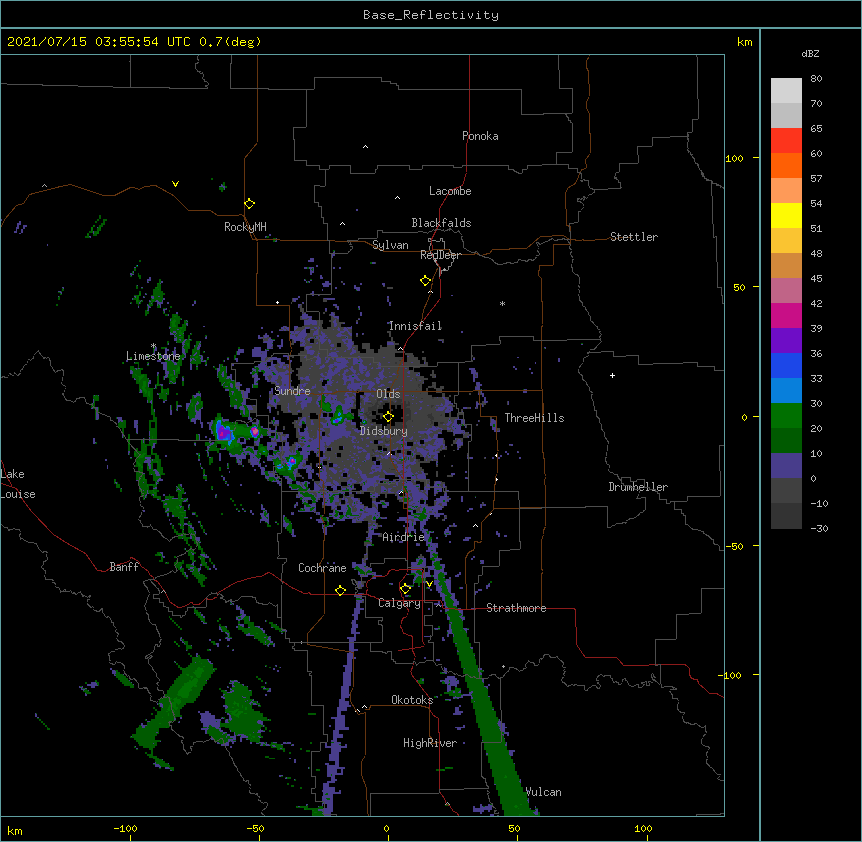This screenshot has height=842, width=862.
Task: Click the Drumheller town label
Action: click(638, 487)
